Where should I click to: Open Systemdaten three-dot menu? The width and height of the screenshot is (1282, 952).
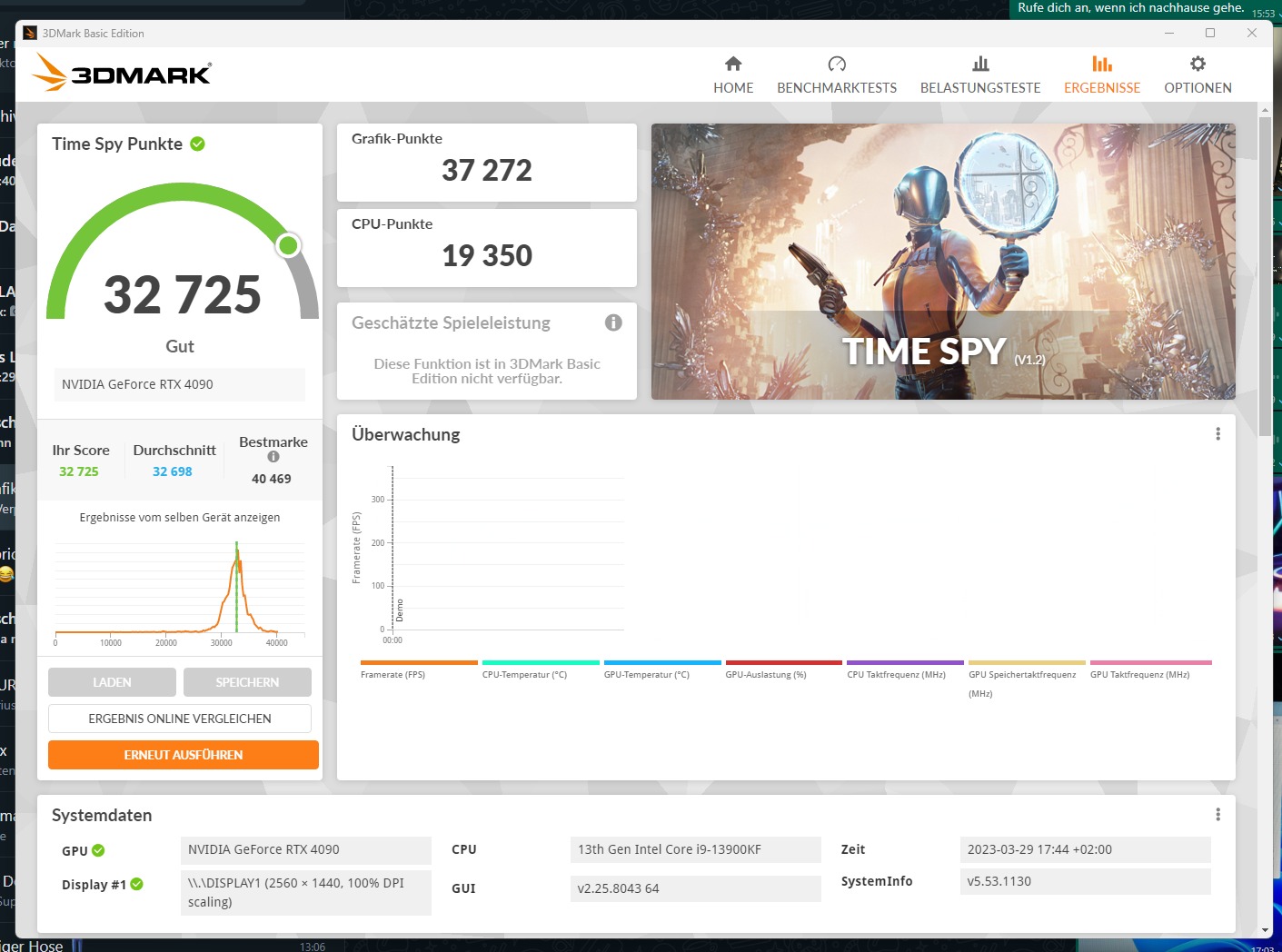click(x=1217, y=815)
